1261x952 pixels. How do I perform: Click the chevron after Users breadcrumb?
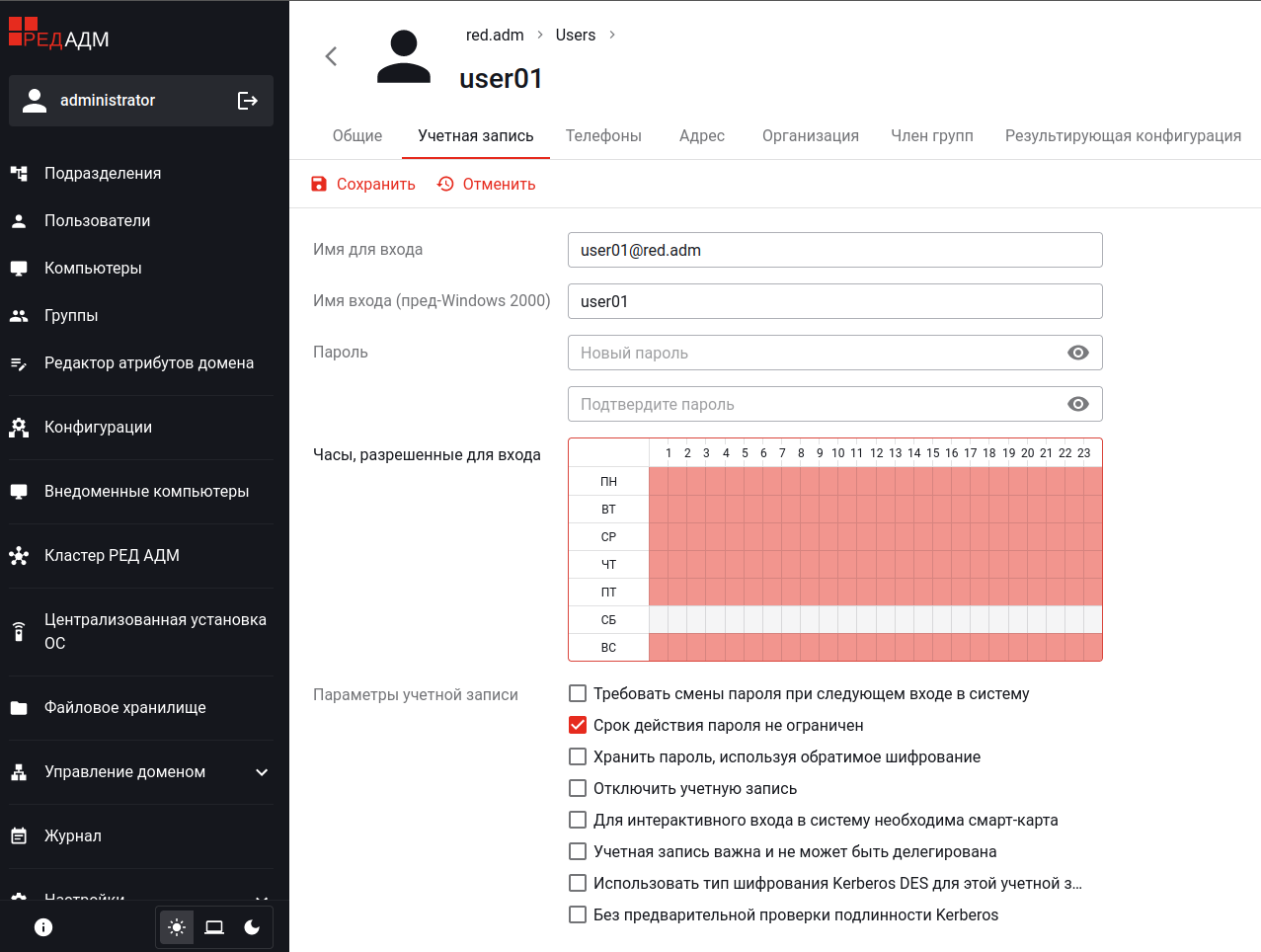click(612, 35)
